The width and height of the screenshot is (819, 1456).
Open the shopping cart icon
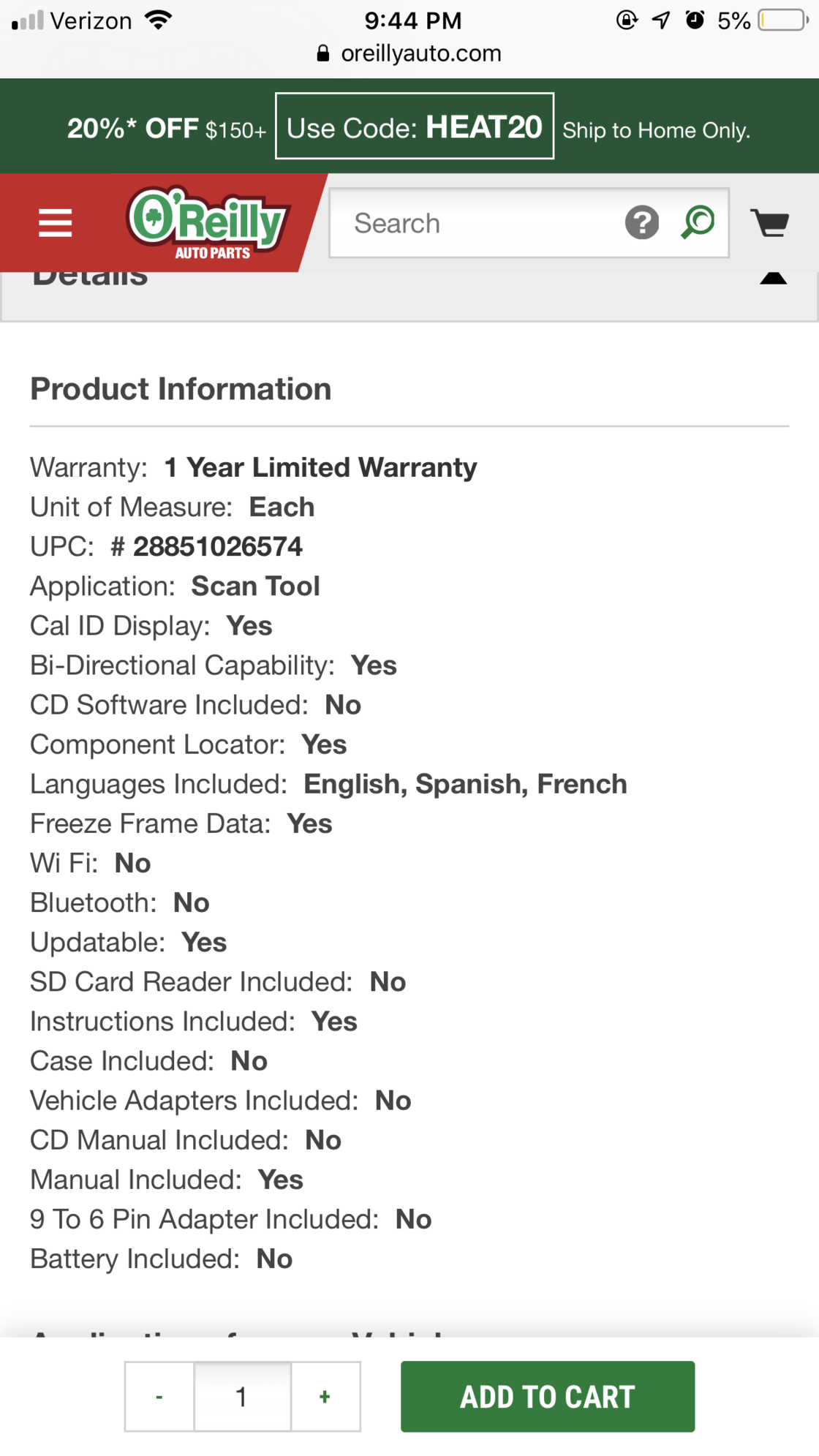tap(770, 223)
